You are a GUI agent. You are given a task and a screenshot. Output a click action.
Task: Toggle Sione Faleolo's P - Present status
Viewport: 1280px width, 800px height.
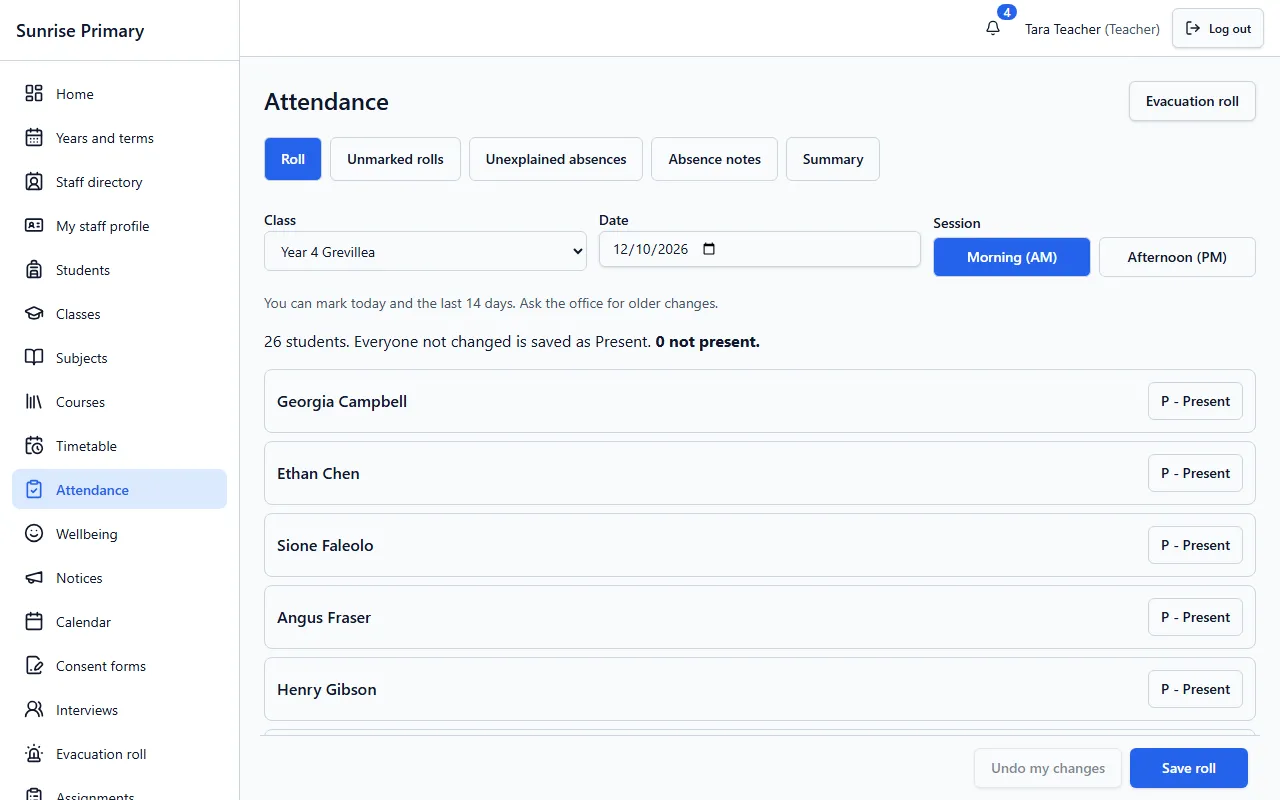(x=1195, y=545)
